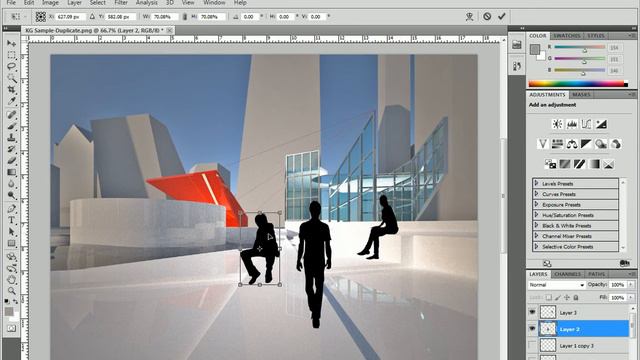
Task: Open the Fill slider arrow
Action: click(631, 298)
